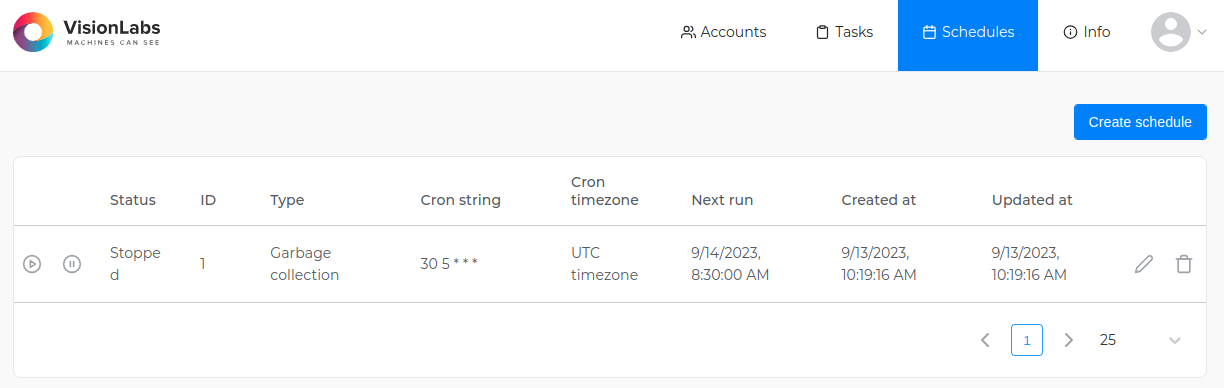The height and width of the screenshot is (388, 1224).
Task: Edit schedule with the pencil icon
Action: (x=1144, y=265)
